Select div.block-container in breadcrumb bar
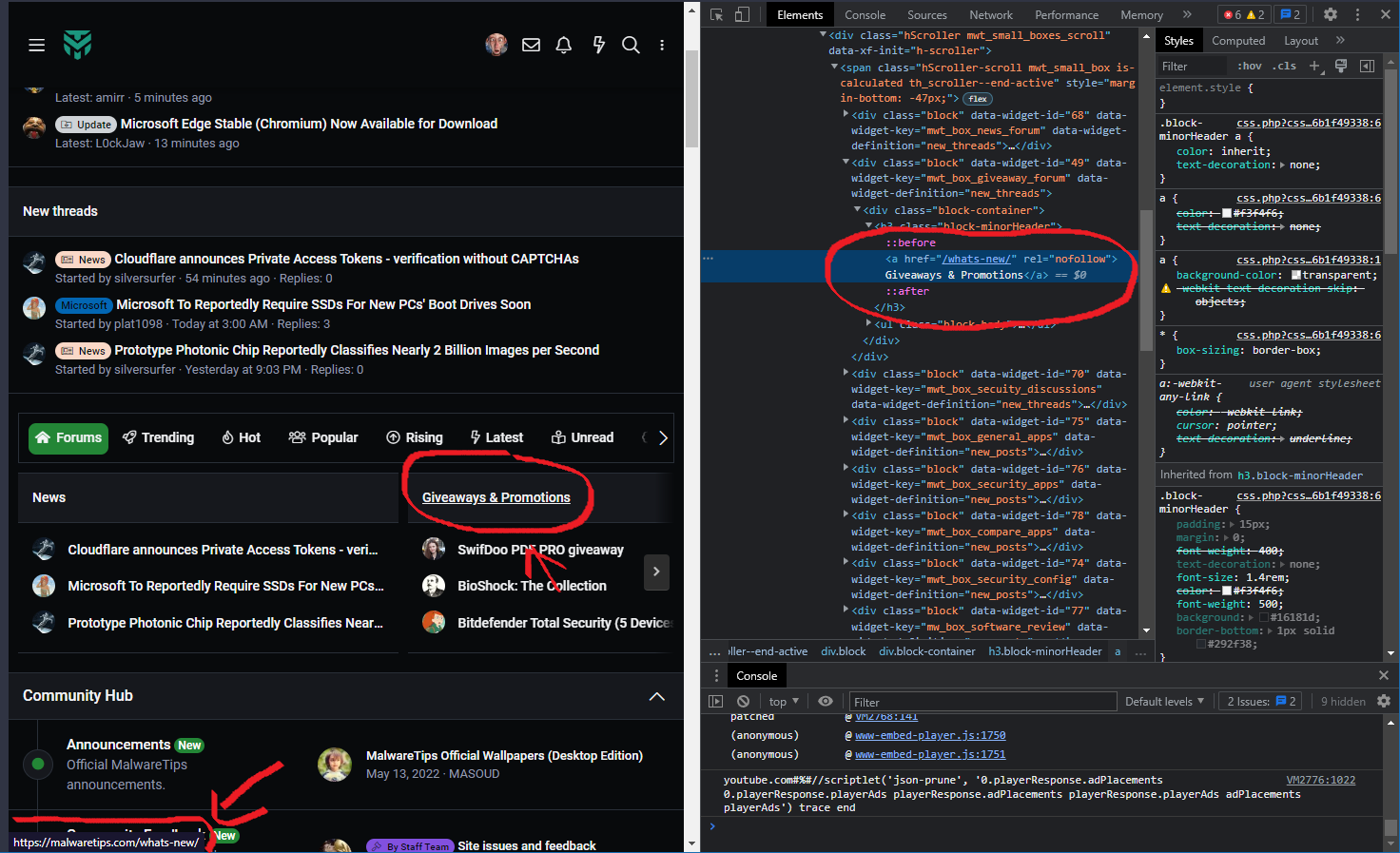 (927, 651)
